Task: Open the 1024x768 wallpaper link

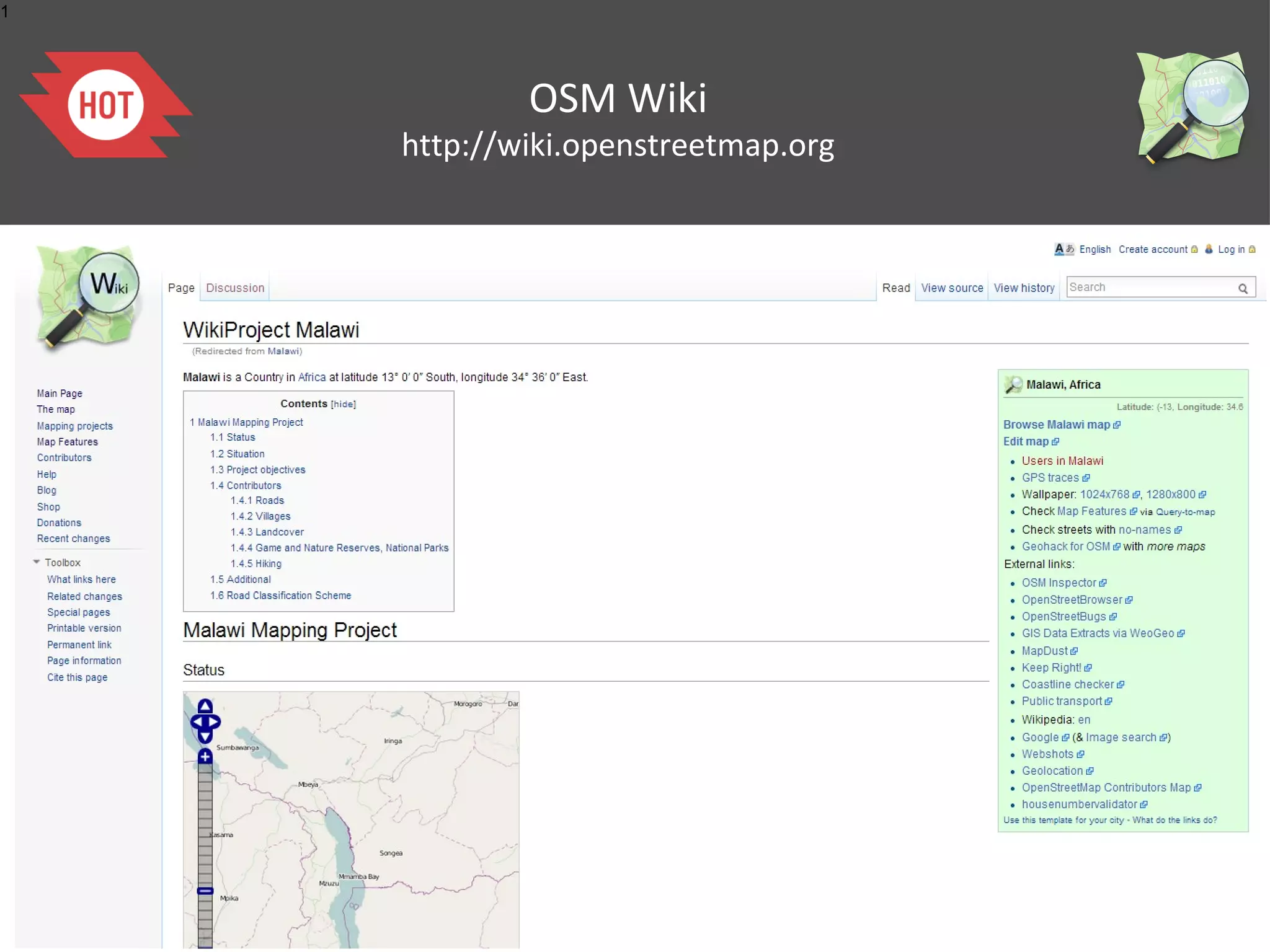Action: pyautogui.click(x=1104, y=495)
